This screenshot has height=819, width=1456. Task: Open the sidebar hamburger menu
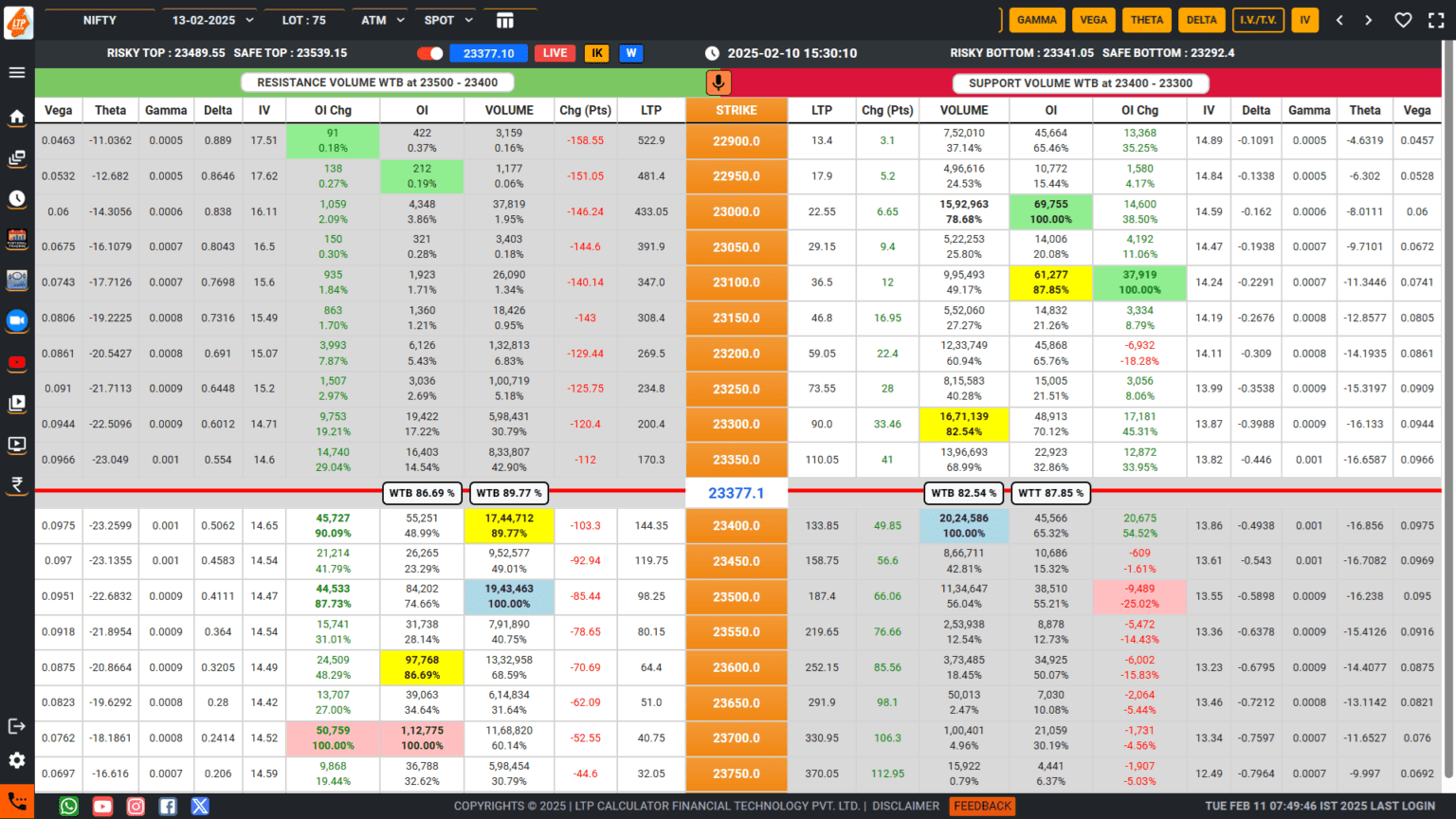click(x=16, y=71)
